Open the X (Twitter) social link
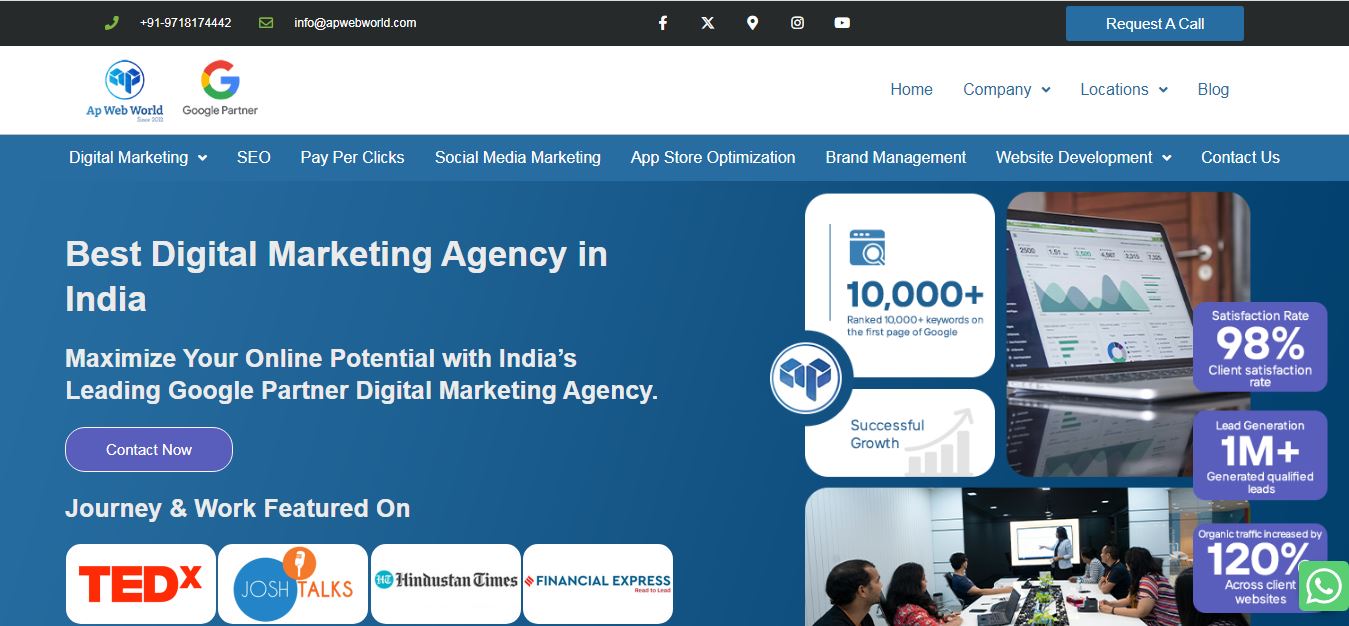This screenshot has width=1349, height=626. (708, 23)
